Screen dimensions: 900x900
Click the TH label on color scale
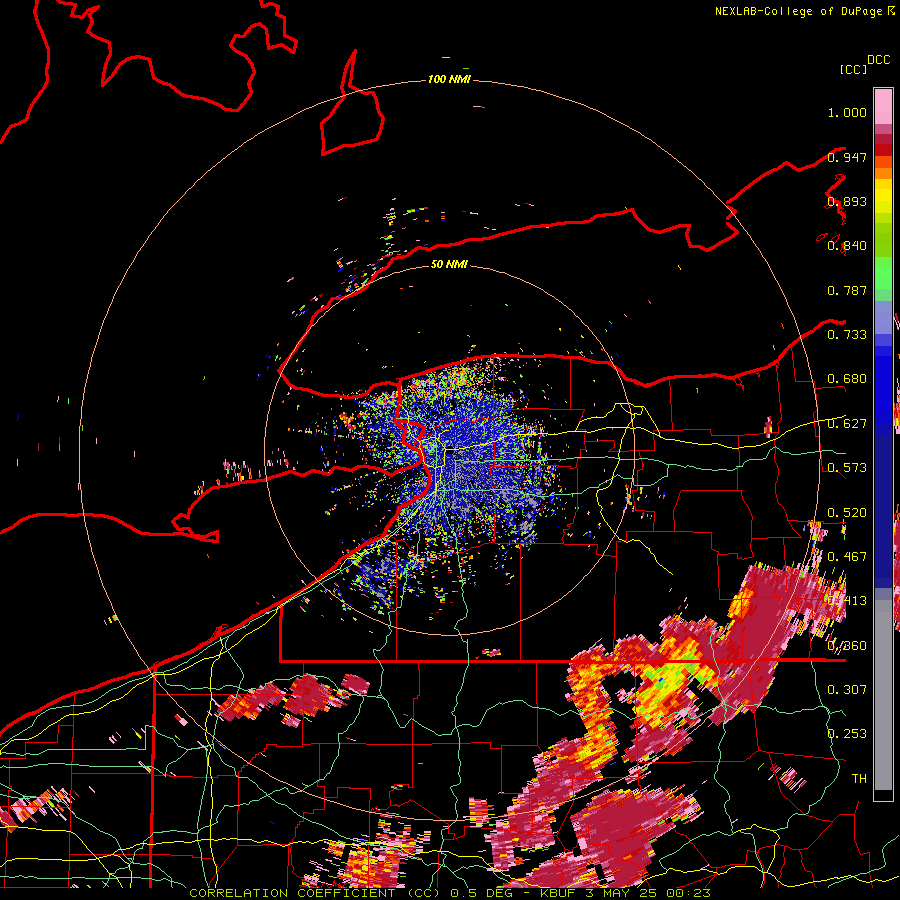click(x=859, y=778)
